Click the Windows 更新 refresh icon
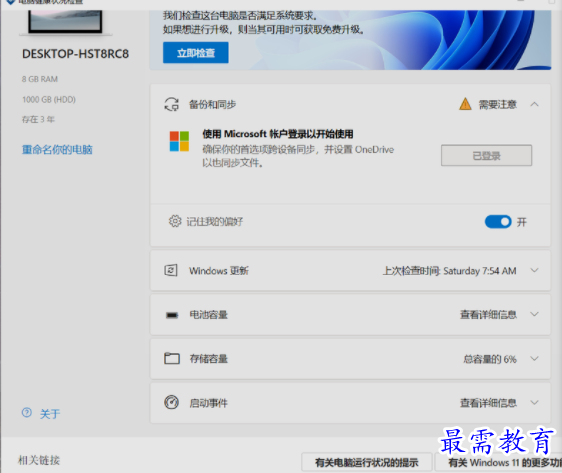This screenshot has height=473, width=562. [171, 270]
